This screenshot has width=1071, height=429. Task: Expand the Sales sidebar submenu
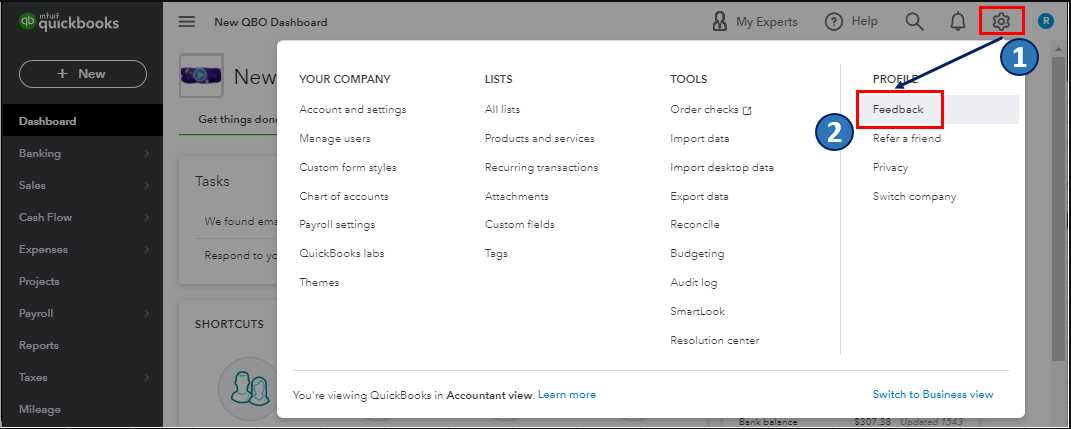click(146, 185)
